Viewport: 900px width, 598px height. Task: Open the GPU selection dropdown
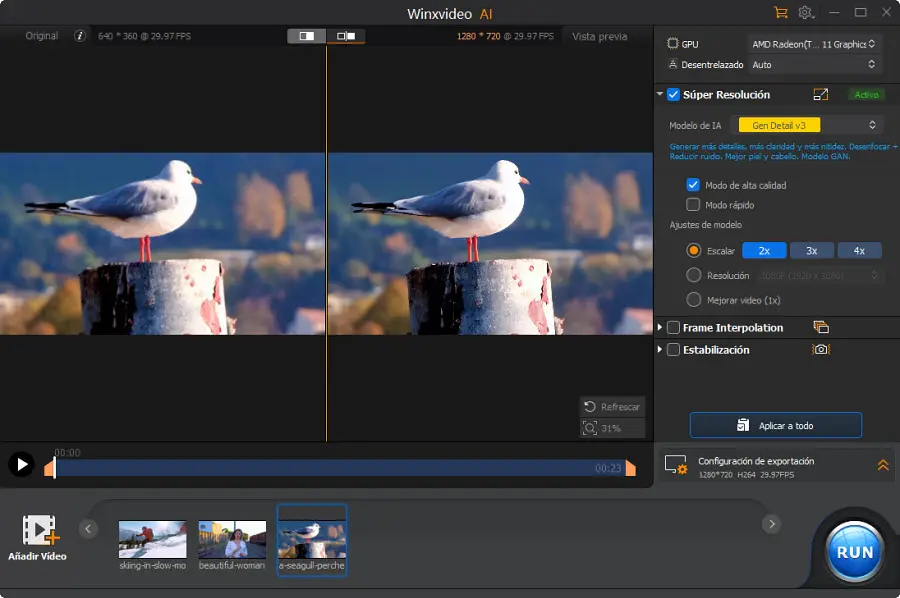click(814, 44)
